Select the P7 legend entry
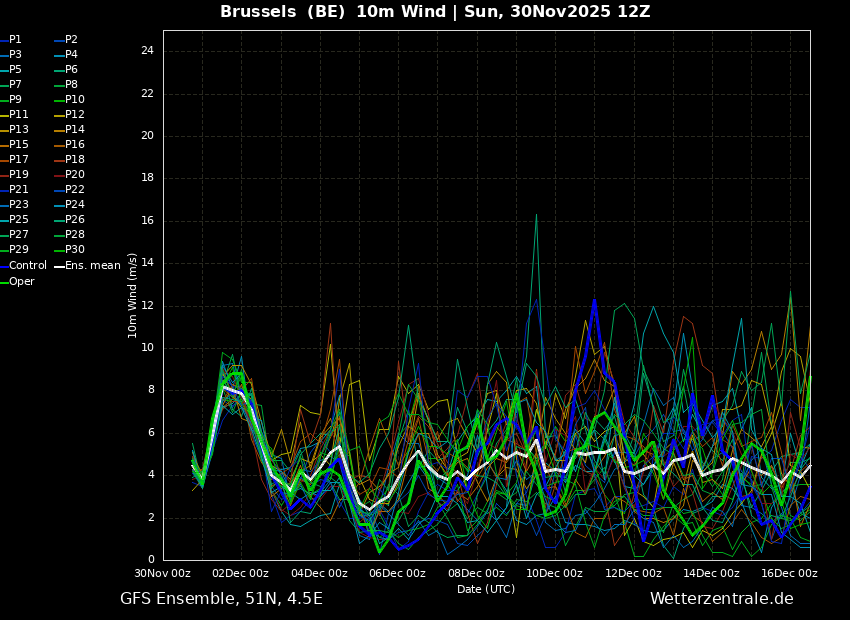Image resolution: width=850 pixels, height=620 pixels. pyautogui.click(x=15, y=84)
